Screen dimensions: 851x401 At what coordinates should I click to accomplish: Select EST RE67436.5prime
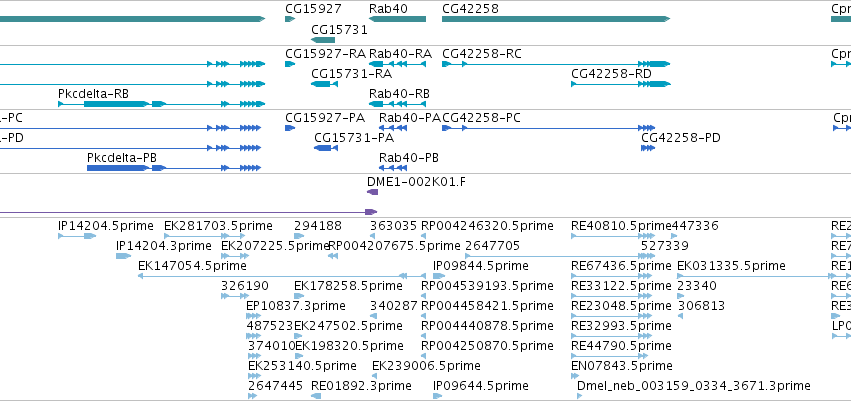pyautogui.click(x=613, y=276)
